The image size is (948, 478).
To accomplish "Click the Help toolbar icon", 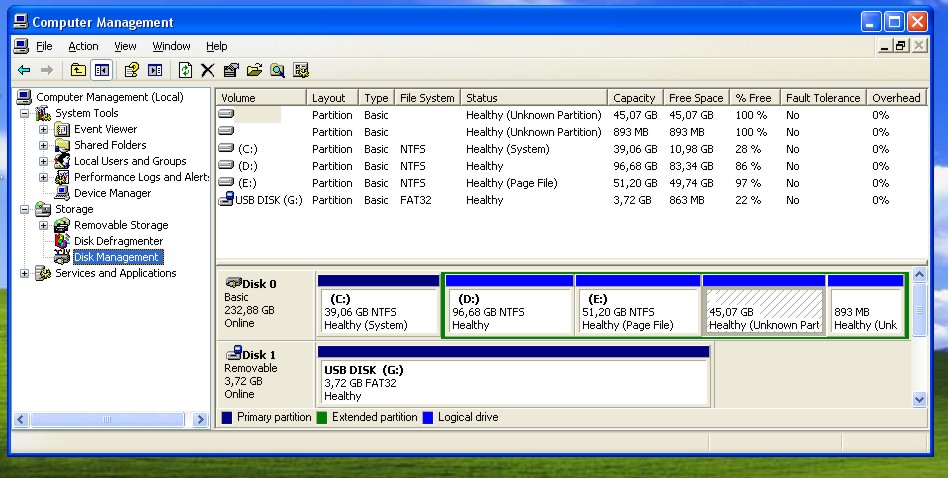I will (x=132, y=70).
